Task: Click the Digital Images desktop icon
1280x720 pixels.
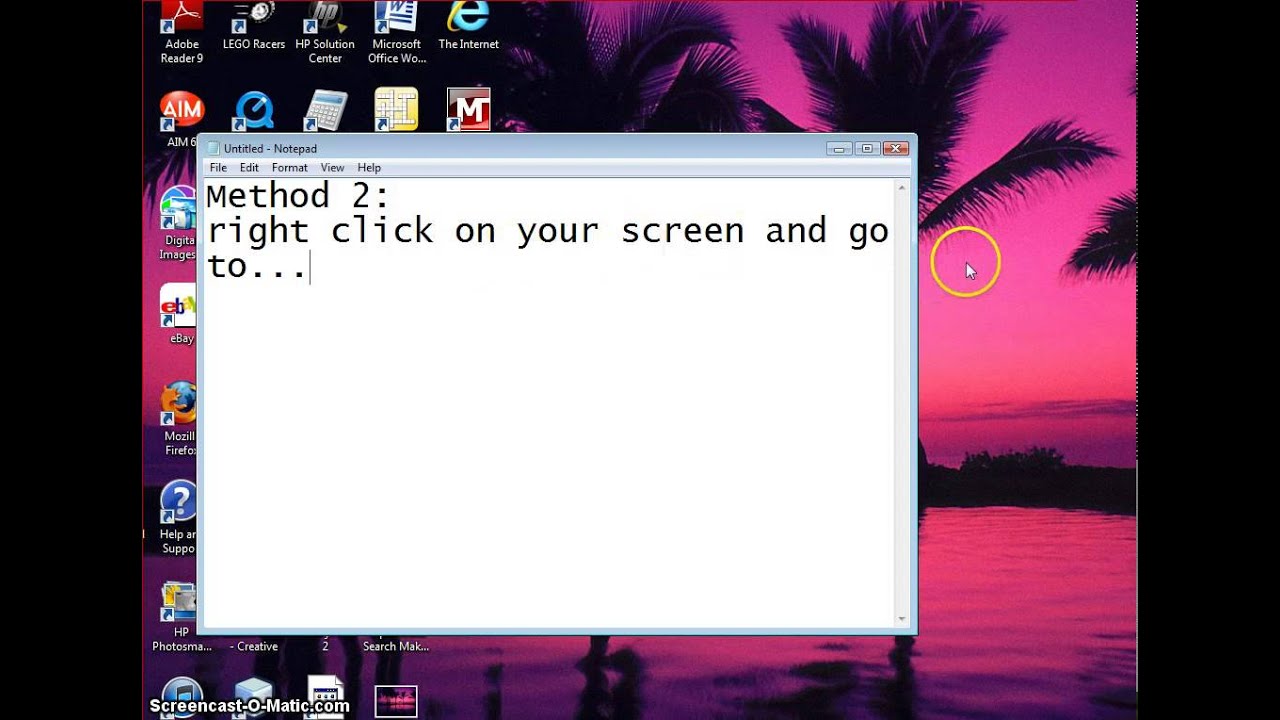Action: click(x=178, y=223)
